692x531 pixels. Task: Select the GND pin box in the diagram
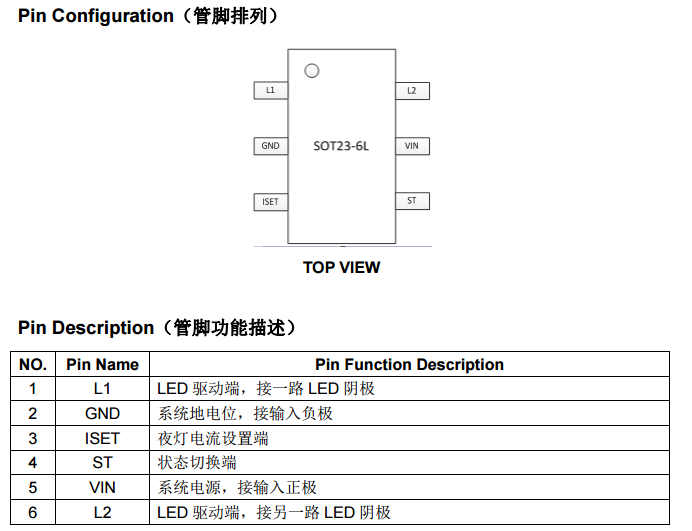coord(270,146)
